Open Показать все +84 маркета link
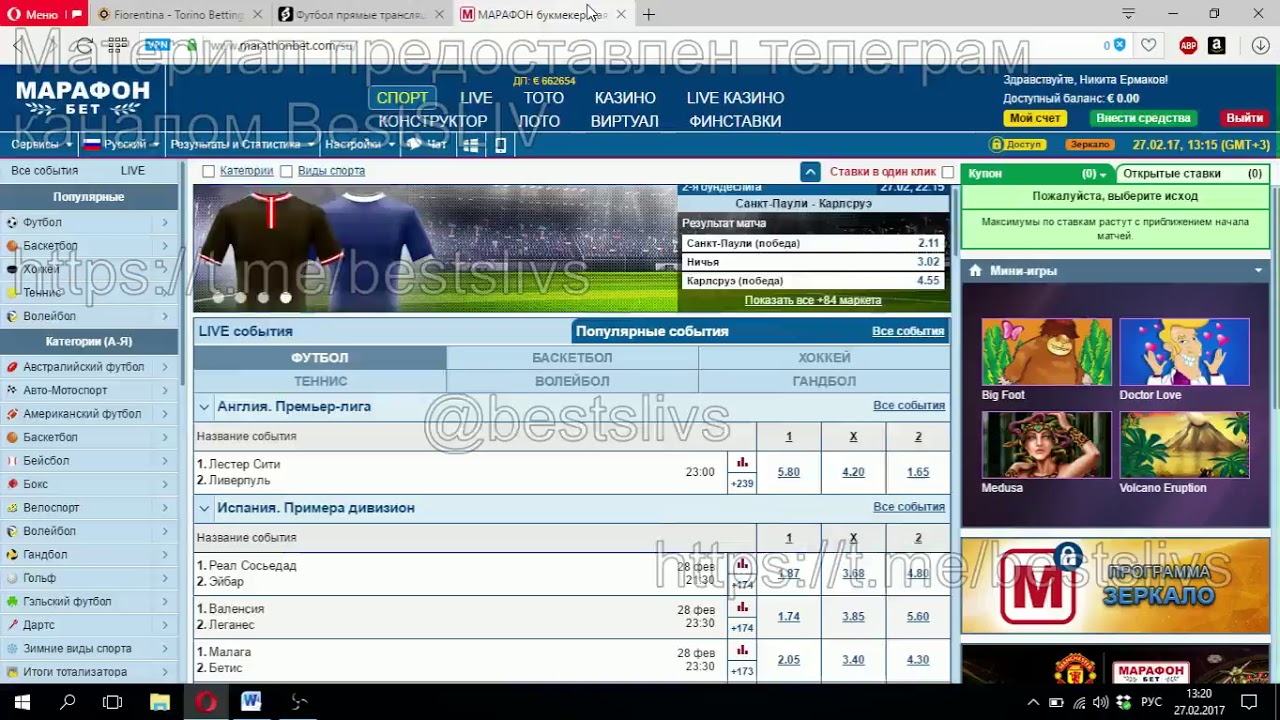 [x=812, y=300]
